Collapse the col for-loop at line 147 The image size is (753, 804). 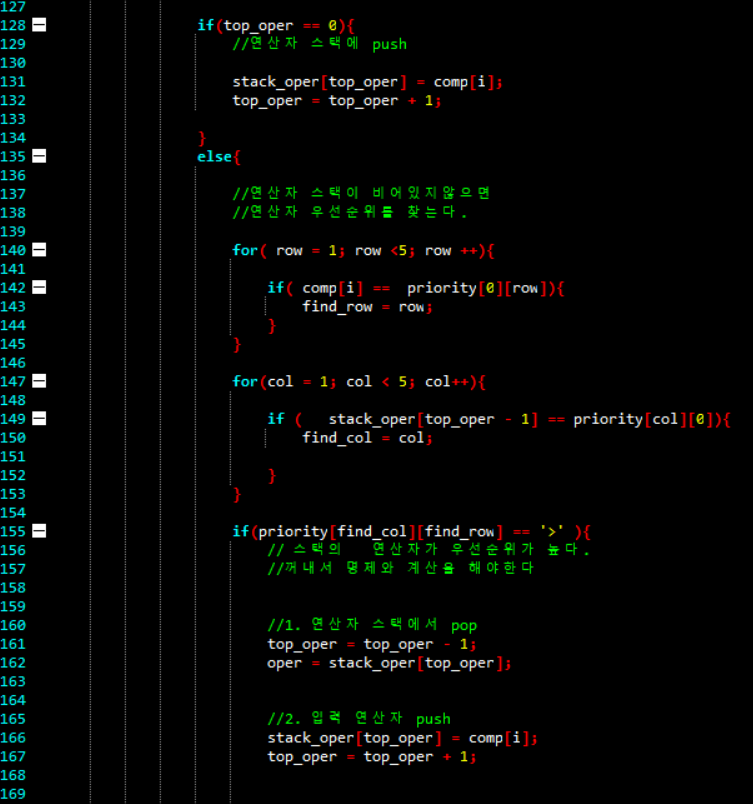[x=39, y=381]
